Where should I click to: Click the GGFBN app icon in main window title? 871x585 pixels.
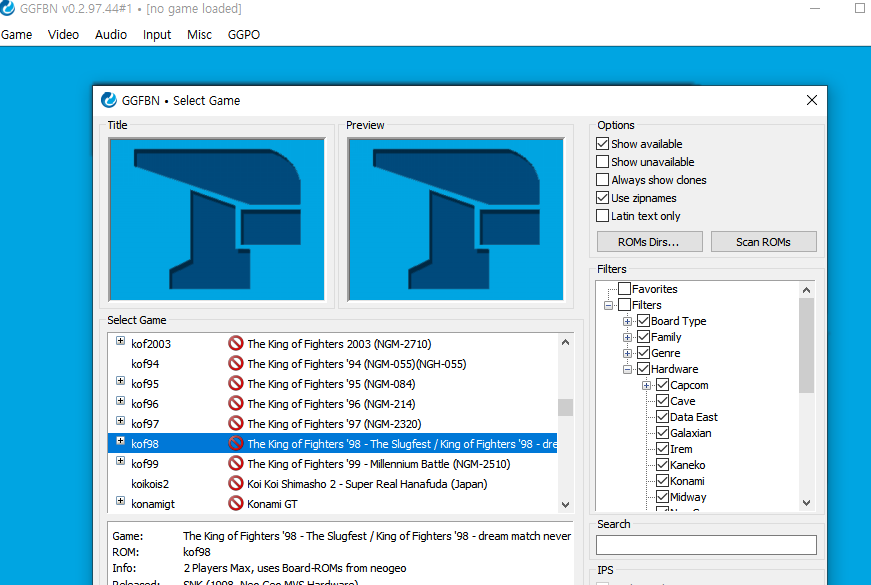pyautogui.click(x=7, y=8)
